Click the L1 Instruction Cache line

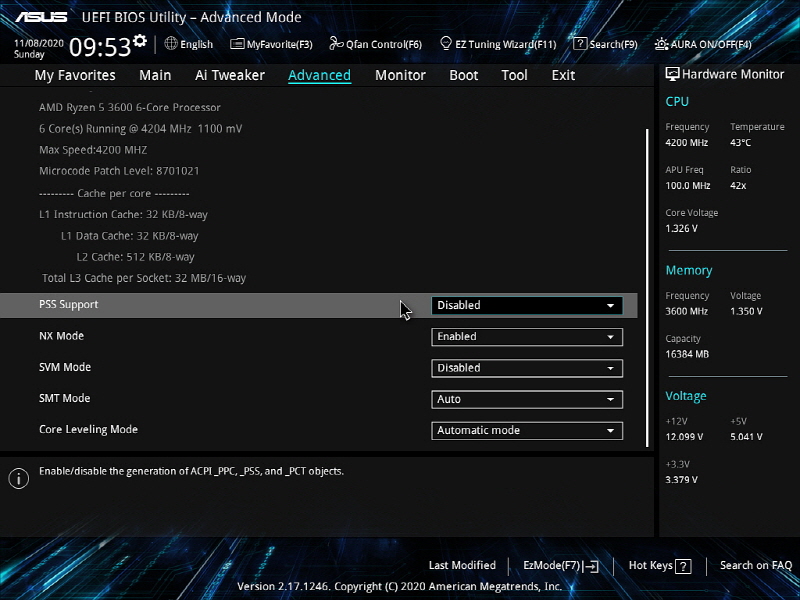(x=123, y=214)
